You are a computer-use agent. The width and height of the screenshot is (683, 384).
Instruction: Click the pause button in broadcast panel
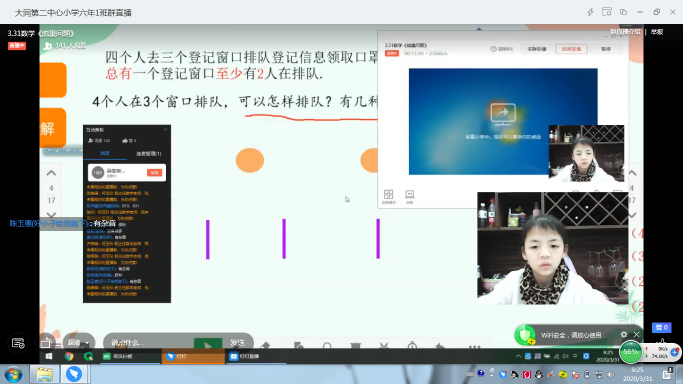tap(606, 49)
